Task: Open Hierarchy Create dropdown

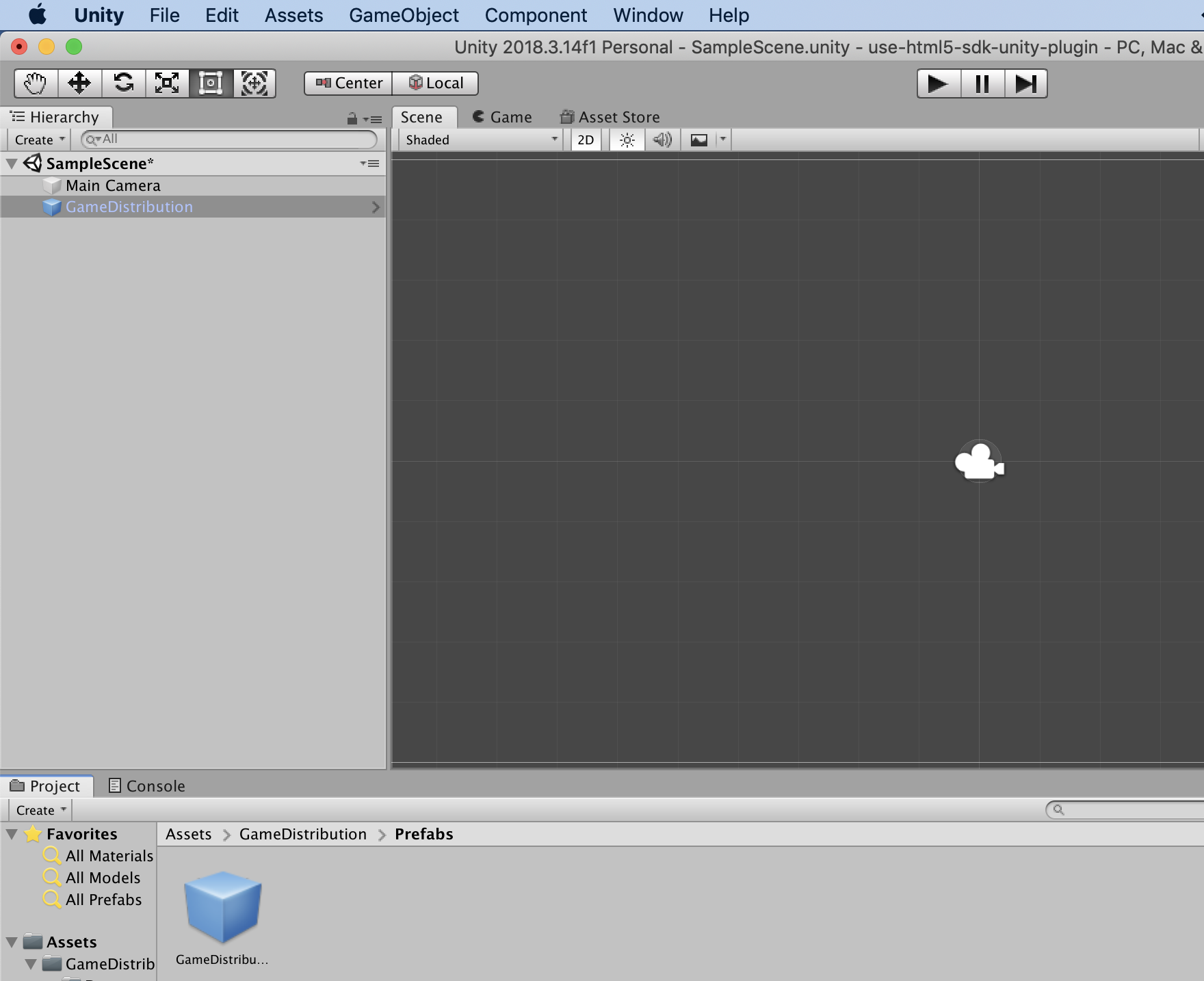Action: (x=39, y=140)
